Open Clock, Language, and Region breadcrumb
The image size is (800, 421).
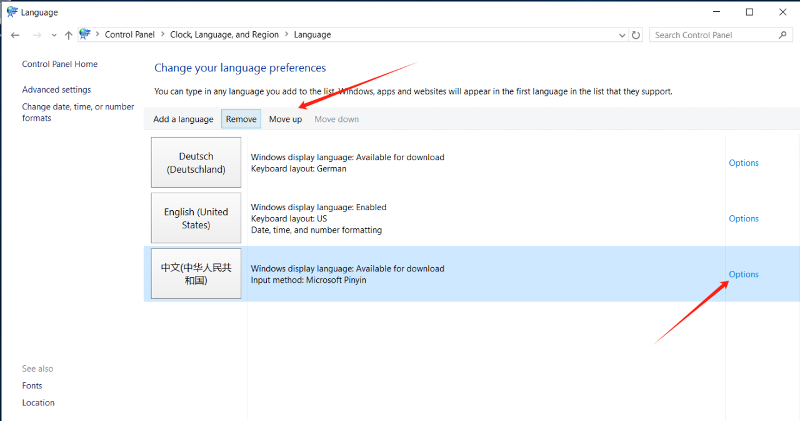point(224,35)
